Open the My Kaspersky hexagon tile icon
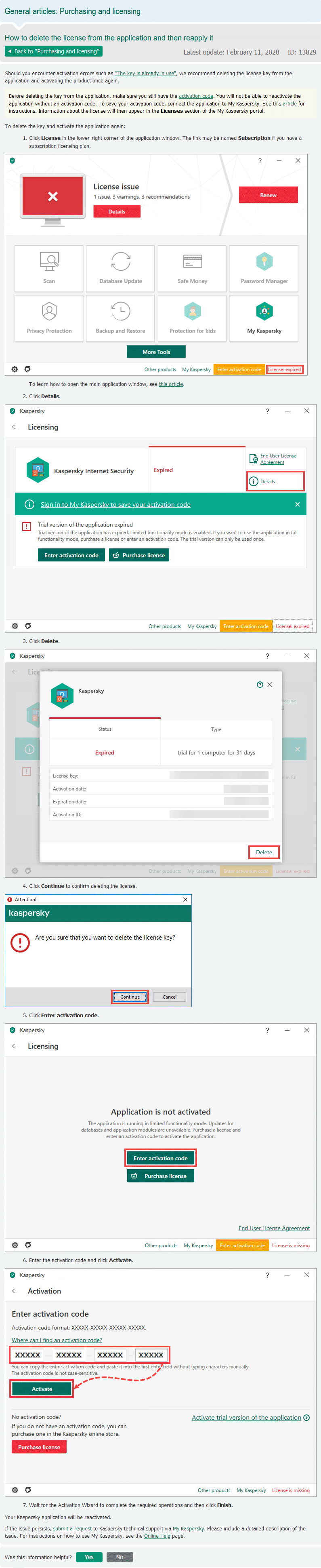 264,311
